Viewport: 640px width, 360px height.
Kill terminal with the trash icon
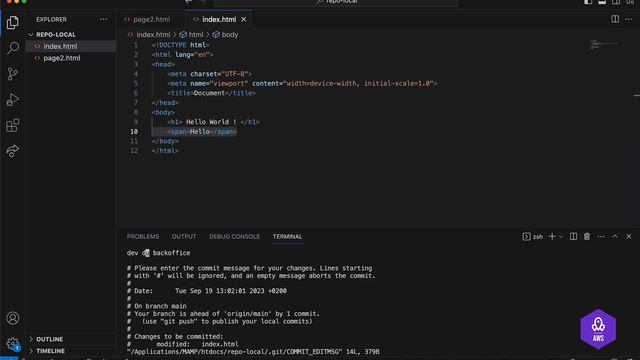tap(587, 236)
